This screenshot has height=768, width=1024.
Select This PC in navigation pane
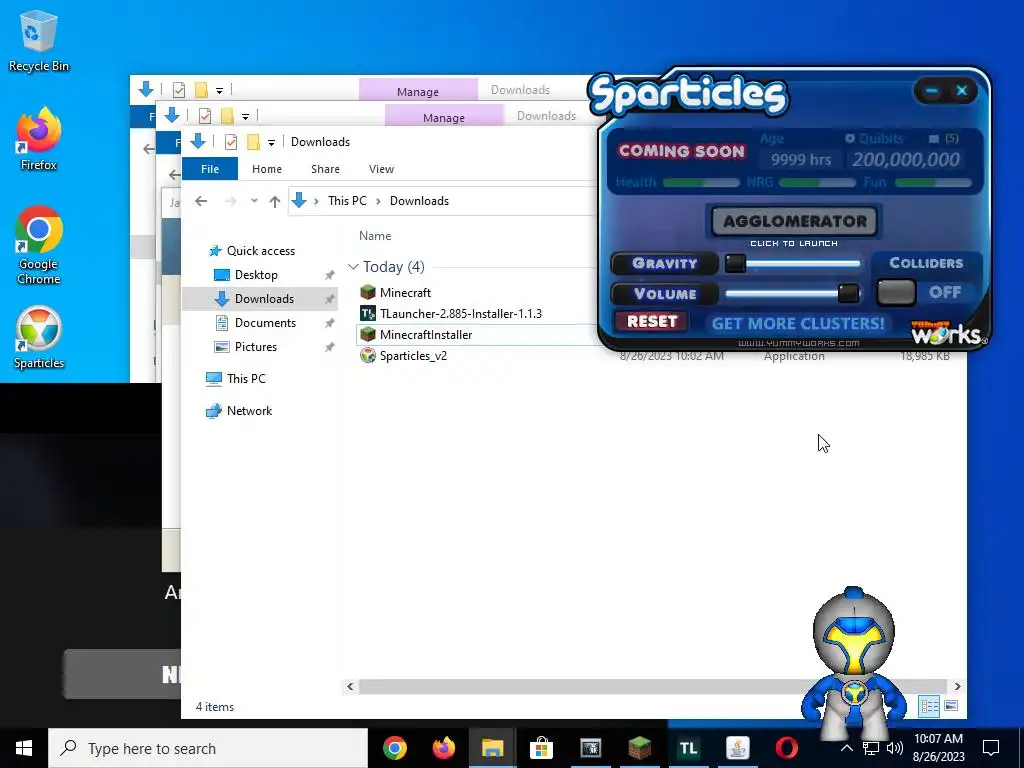(x=246, y=379)
